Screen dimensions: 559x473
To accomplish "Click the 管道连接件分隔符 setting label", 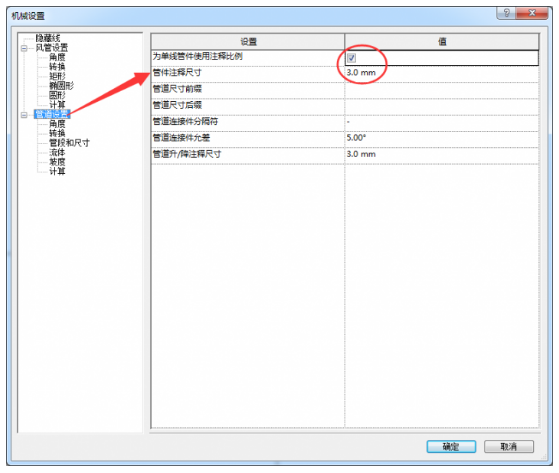I will [185, 122].
